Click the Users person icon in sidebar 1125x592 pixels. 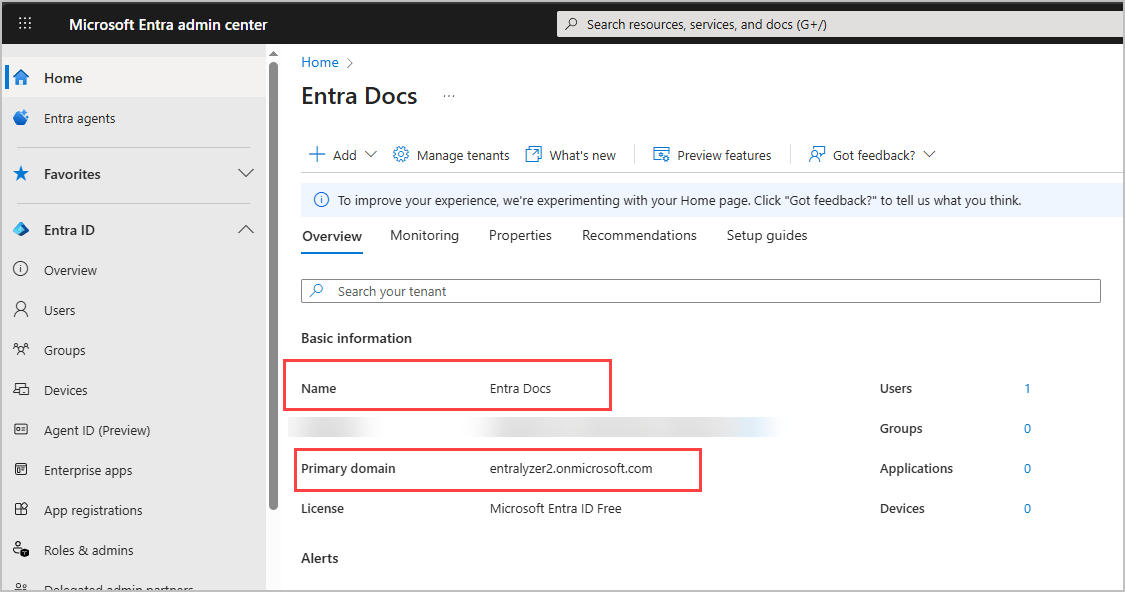pos(21,310)
